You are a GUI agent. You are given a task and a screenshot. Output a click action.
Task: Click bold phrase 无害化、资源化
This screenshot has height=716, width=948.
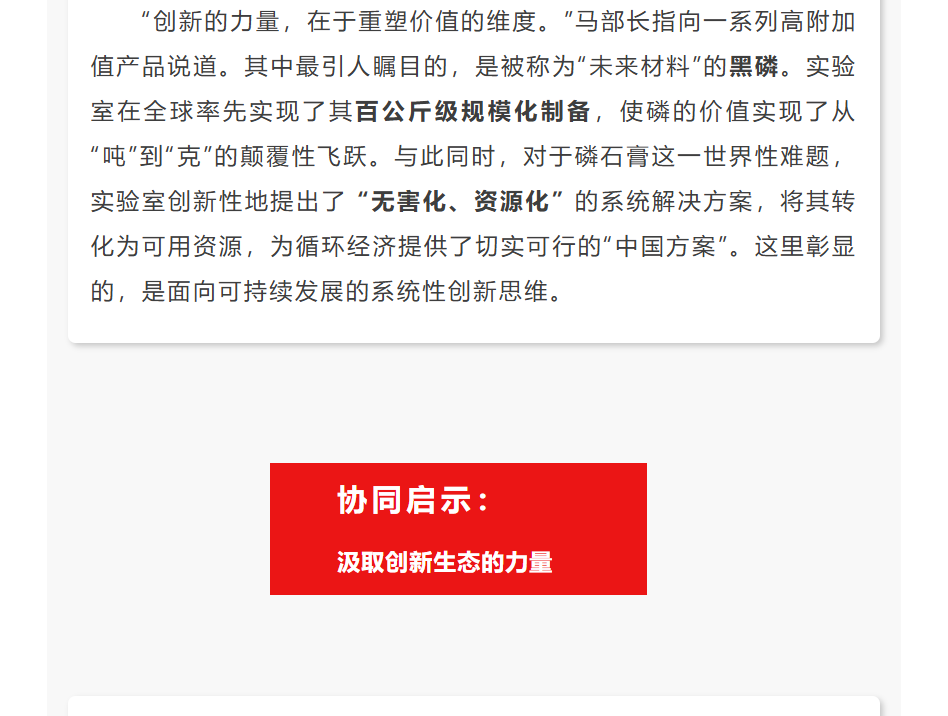pos(459,201)
